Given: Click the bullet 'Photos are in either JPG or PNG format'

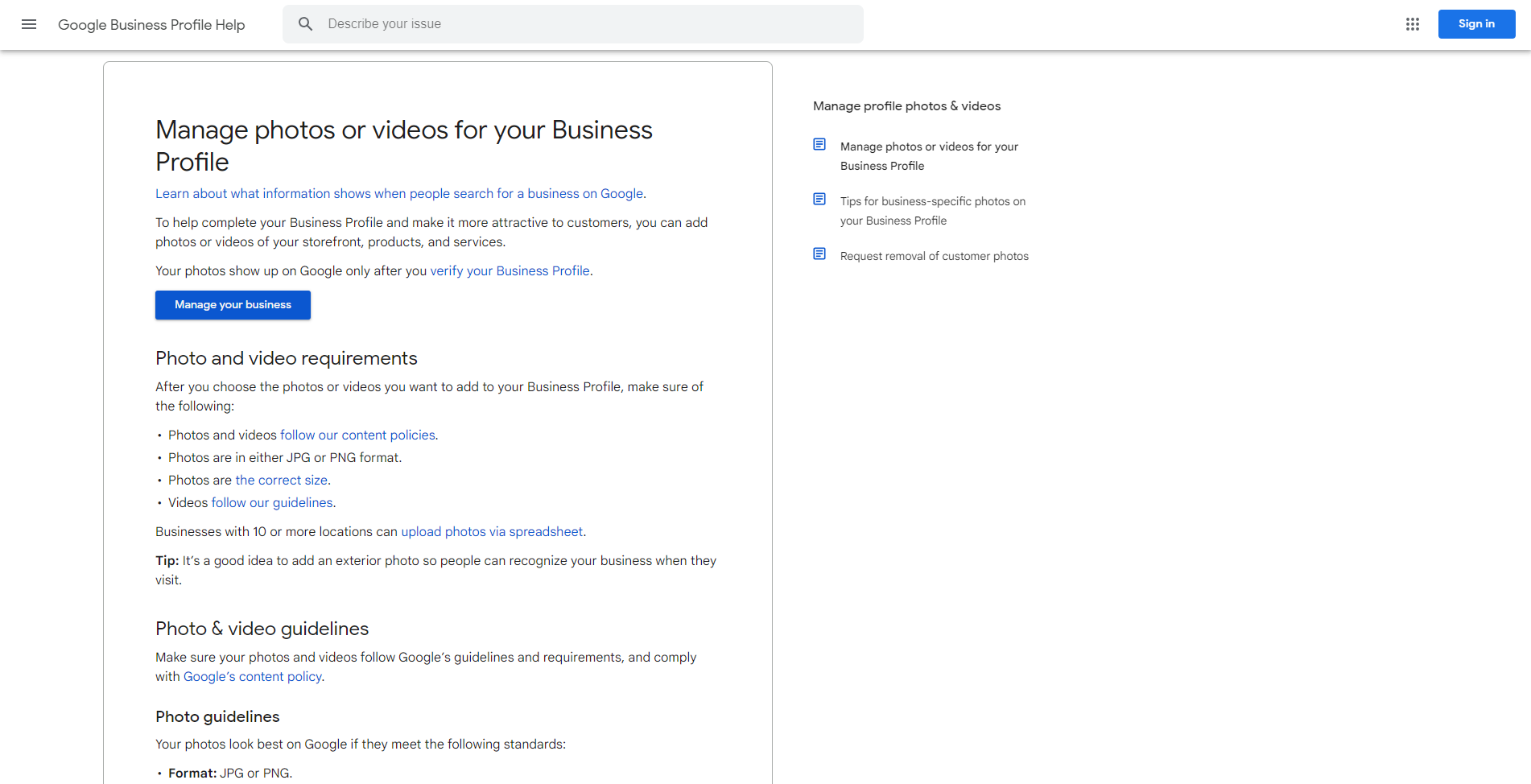Looking at the screenshot, I should click(285, 458).
